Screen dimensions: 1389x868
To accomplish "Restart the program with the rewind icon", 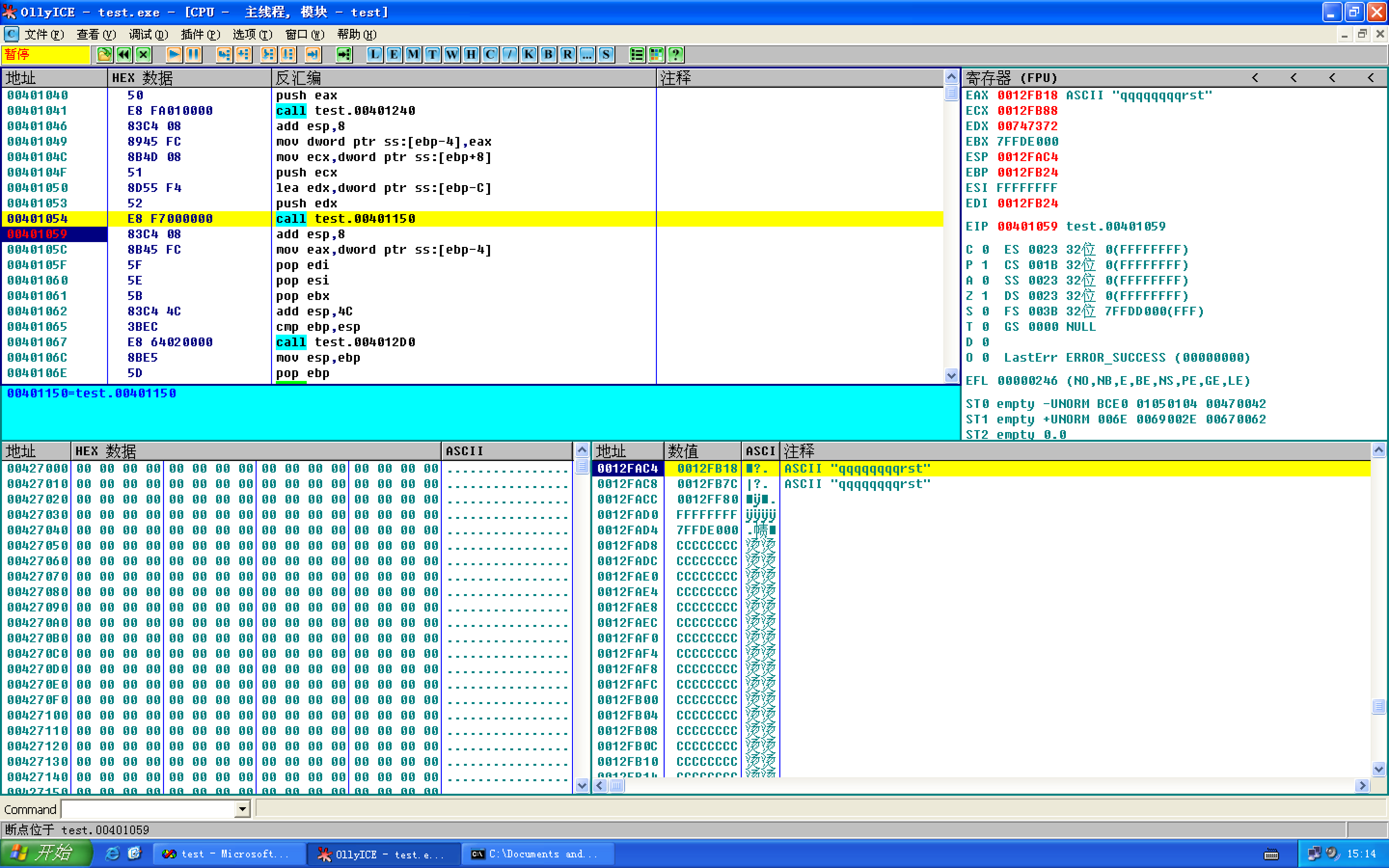I will tap(124, 54).
